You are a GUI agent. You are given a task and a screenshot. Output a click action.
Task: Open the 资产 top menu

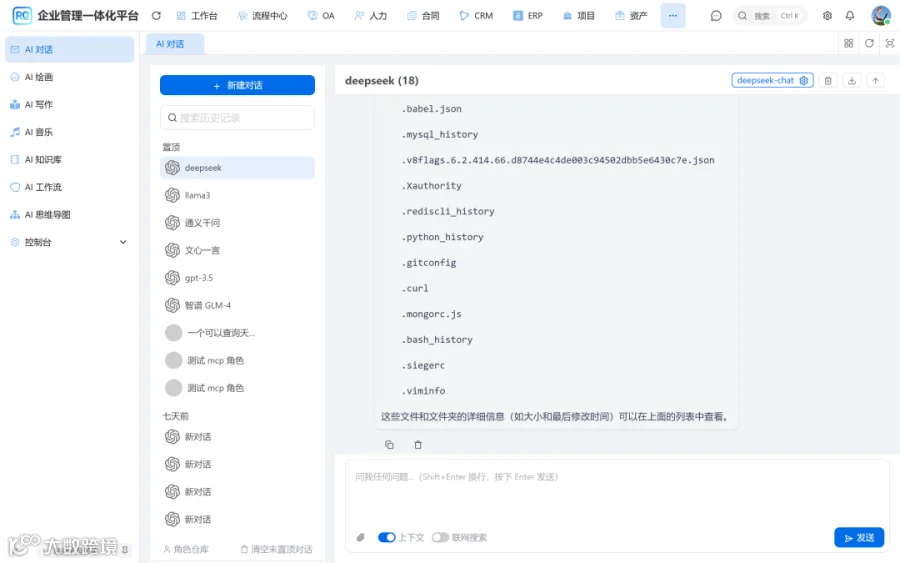631,16
